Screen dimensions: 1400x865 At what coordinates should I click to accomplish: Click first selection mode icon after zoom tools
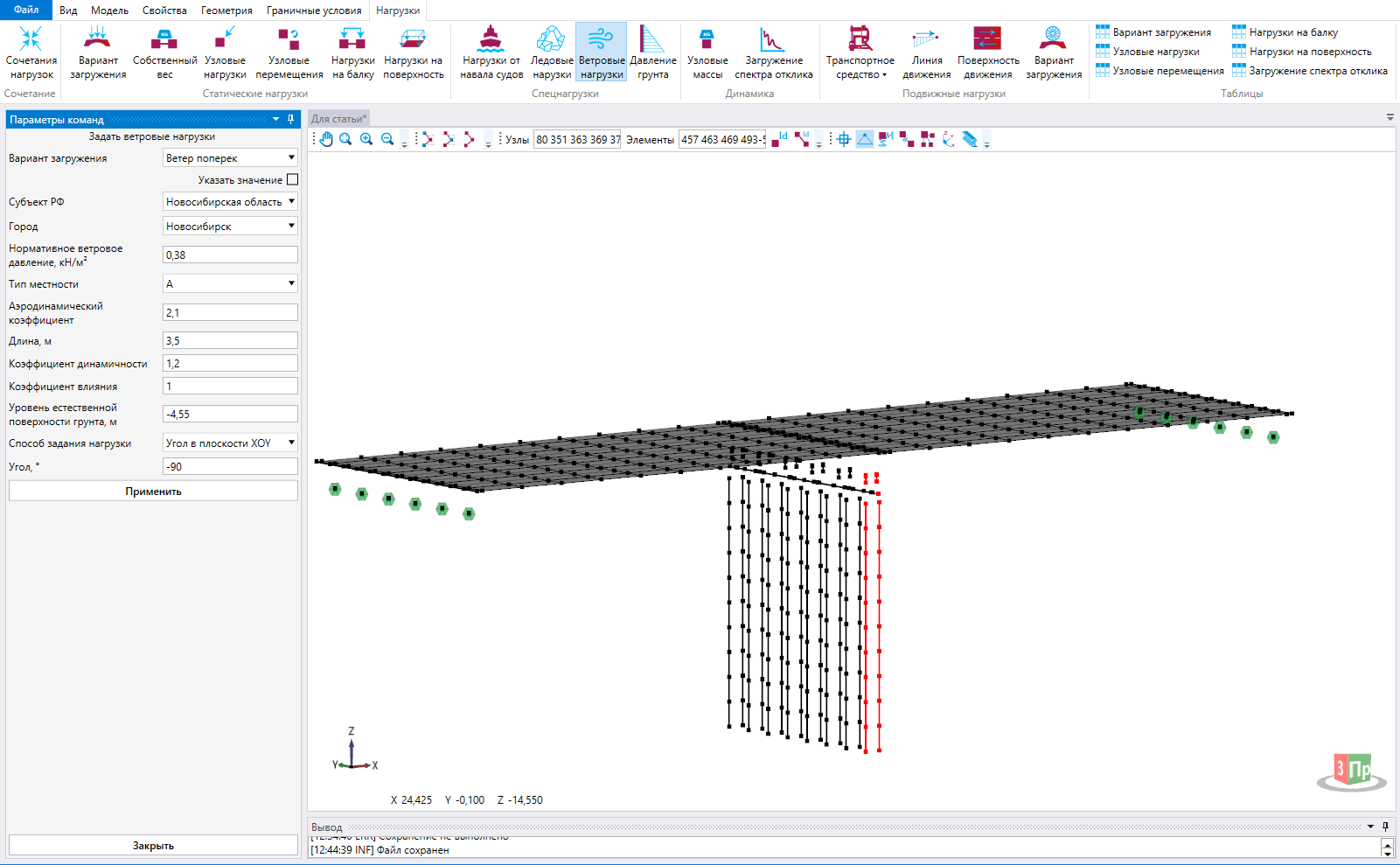(x=427, y=139)
